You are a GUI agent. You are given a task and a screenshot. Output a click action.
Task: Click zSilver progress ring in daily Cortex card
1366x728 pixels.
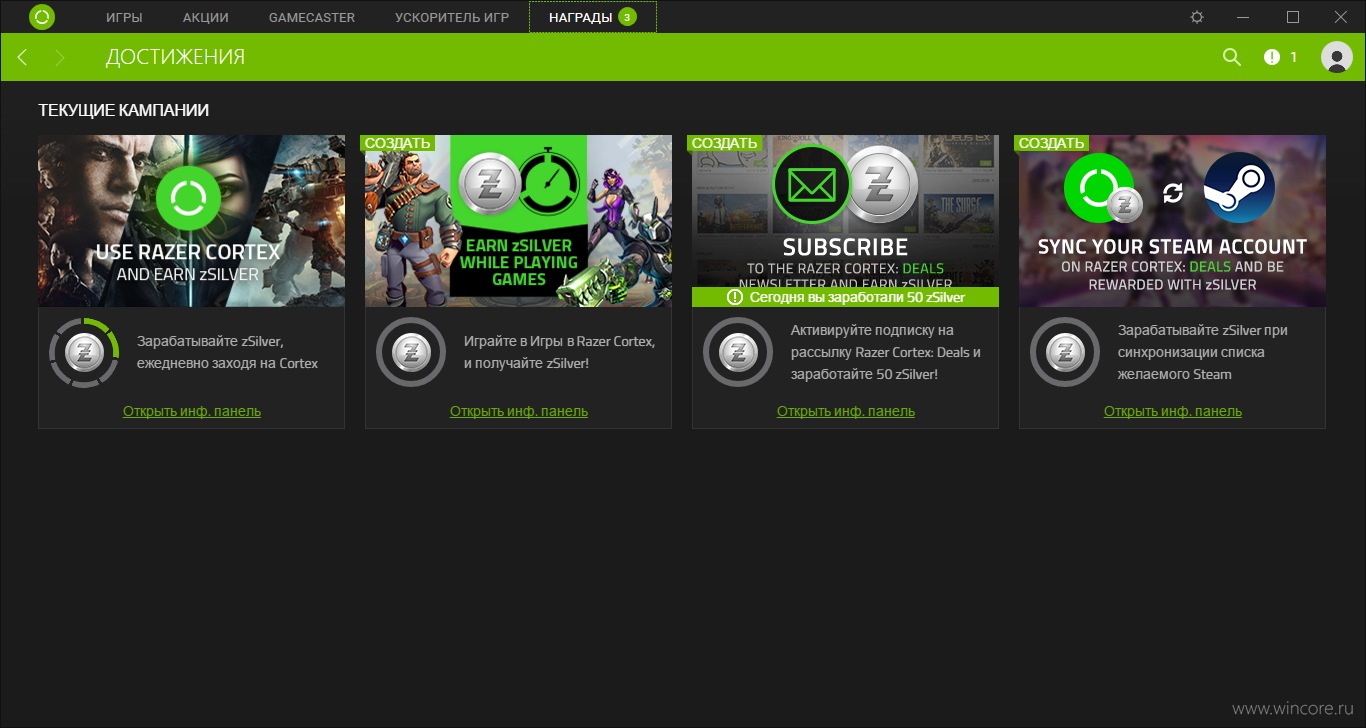point(84,352)
